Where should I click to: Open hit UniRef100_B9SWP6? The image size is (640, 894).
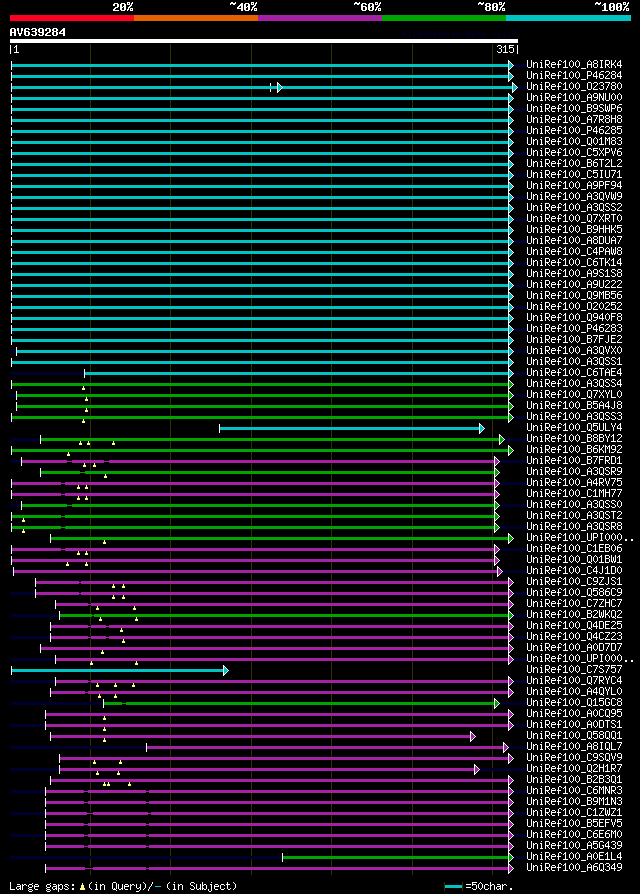(x=574, y=108)
